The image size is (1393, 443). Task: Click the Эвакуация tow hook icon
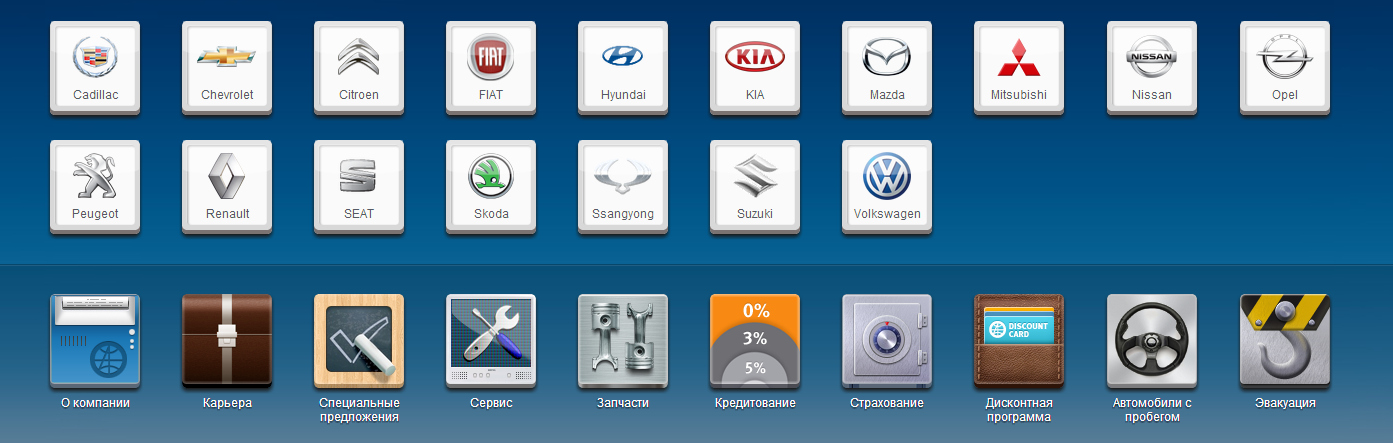coord(1285,340)
